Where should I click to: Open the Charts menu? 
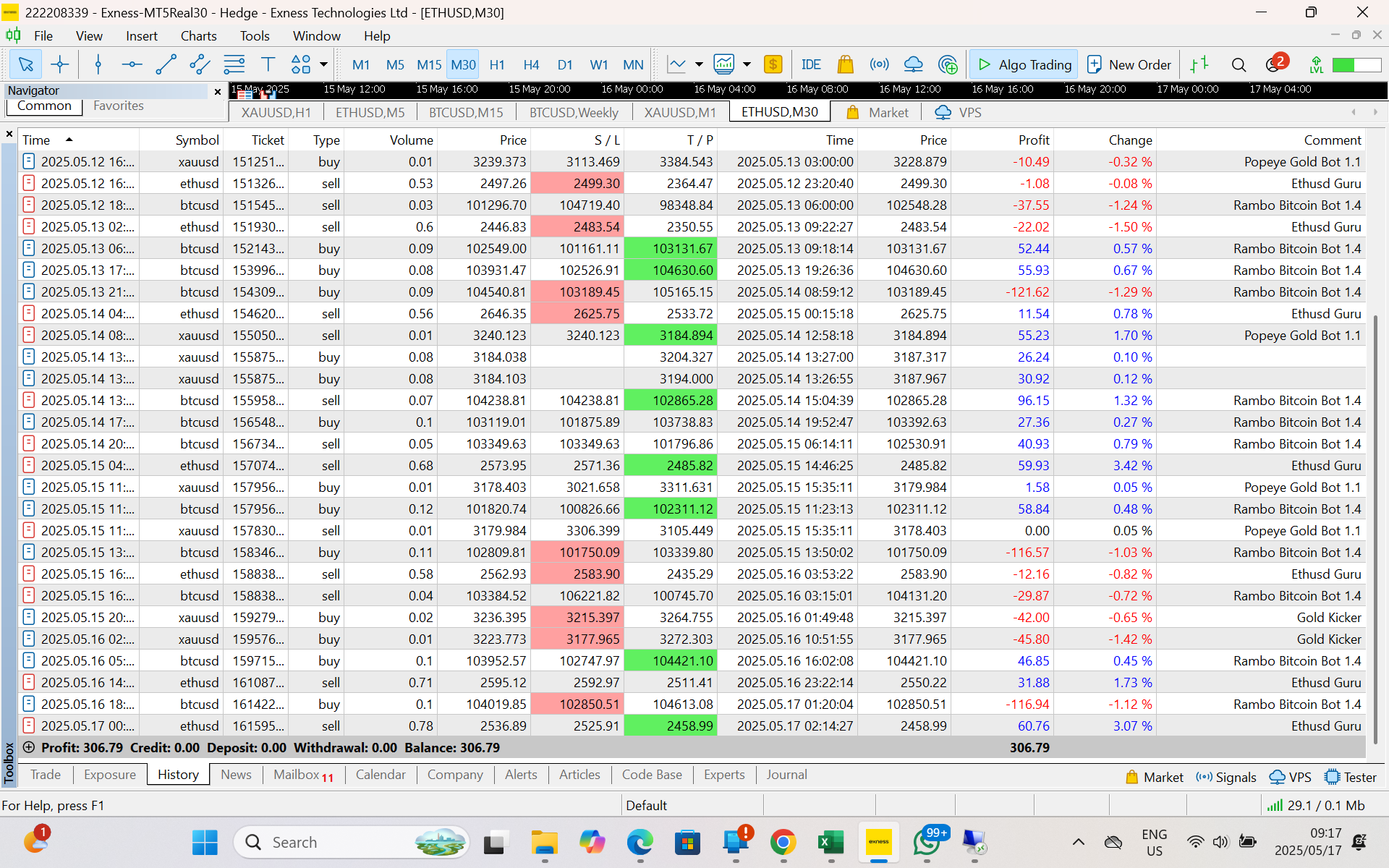(198, 36)
